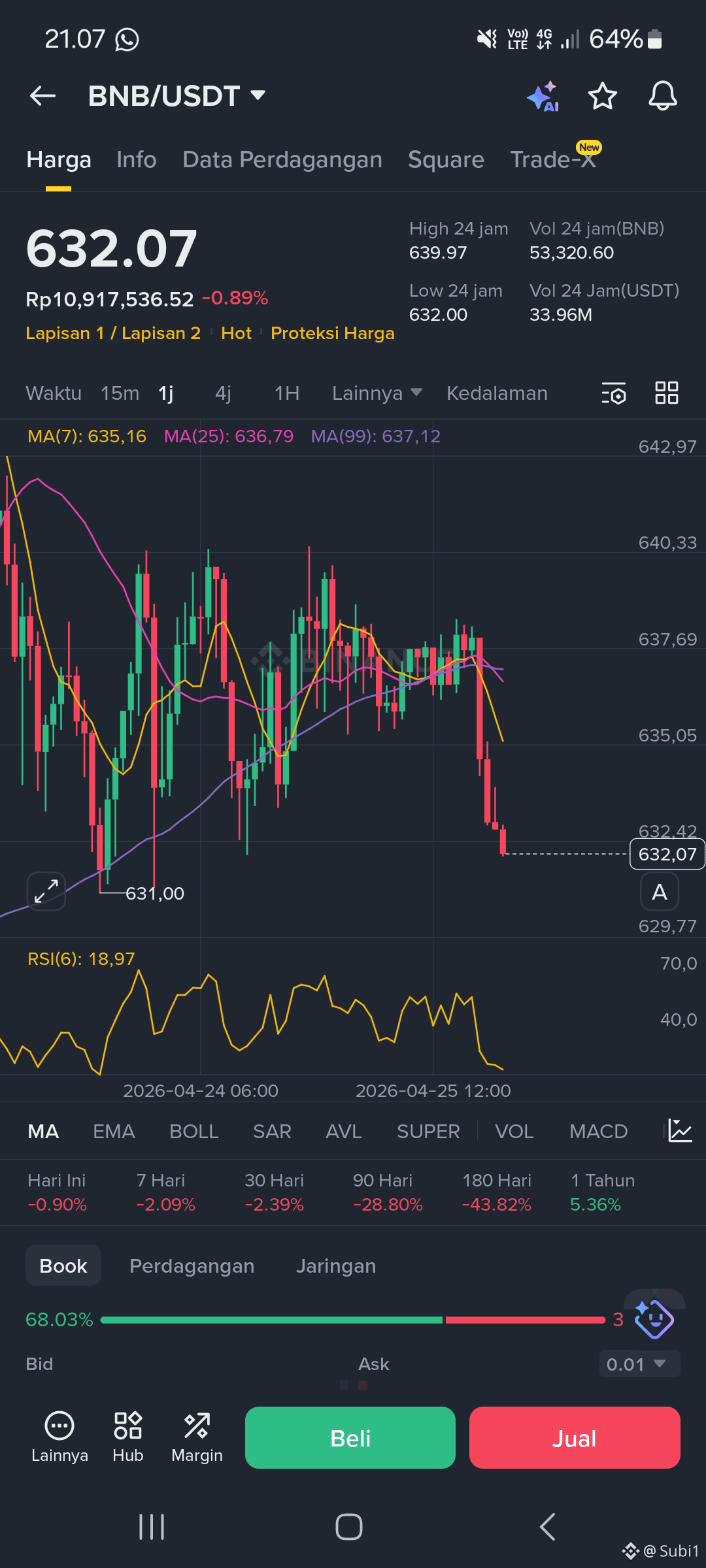The height and width of the screenshot is (1568, 706).
Task: Open the Square tab
Action: tap(446, 159)
